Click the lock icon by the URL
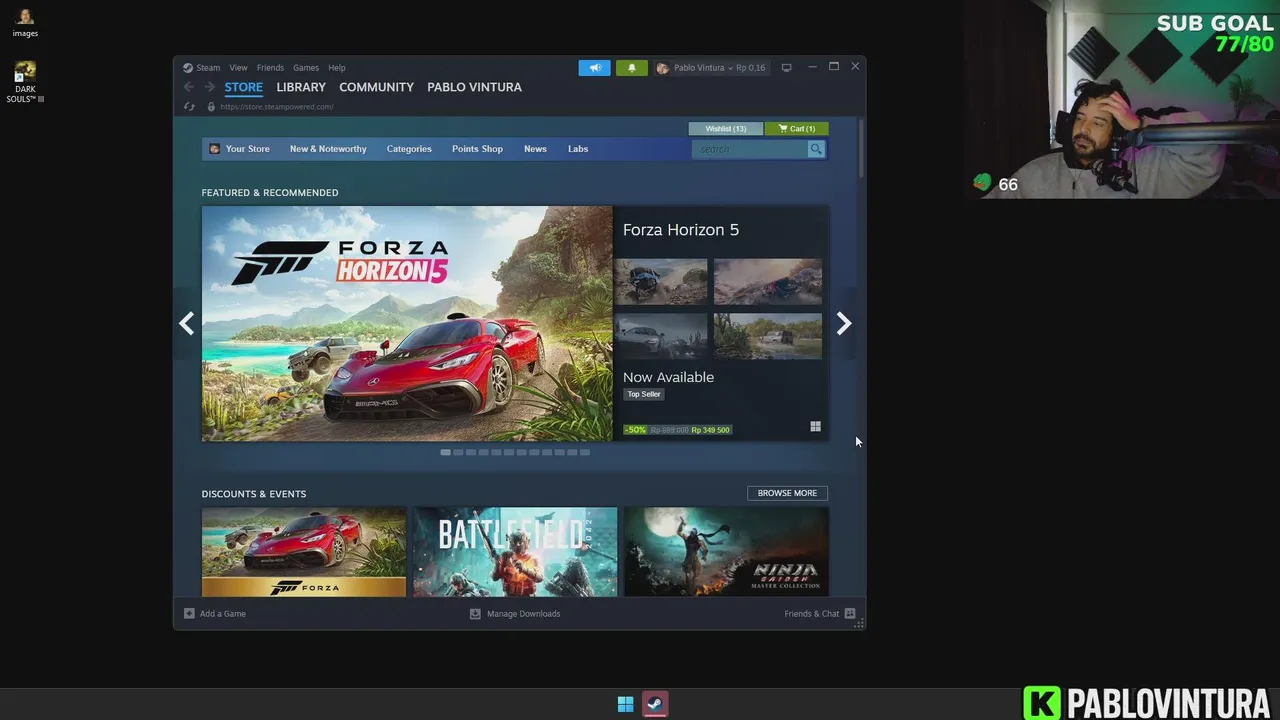The image size is (1280, 720). coord(211,107)
